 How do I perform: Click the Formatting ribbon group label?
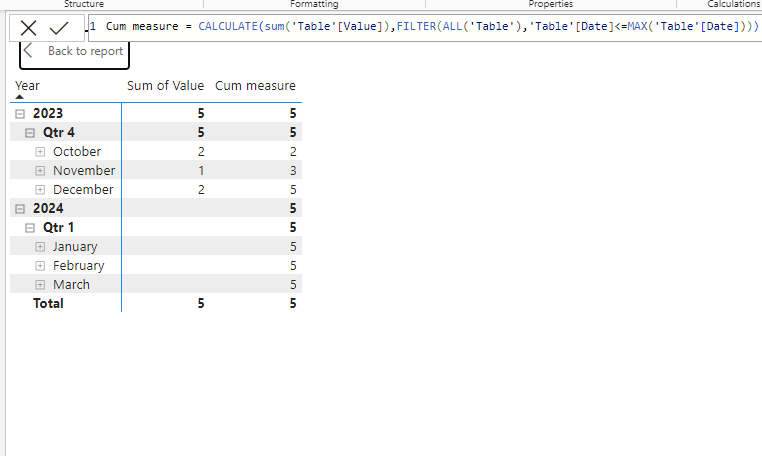tap(314, 4)
